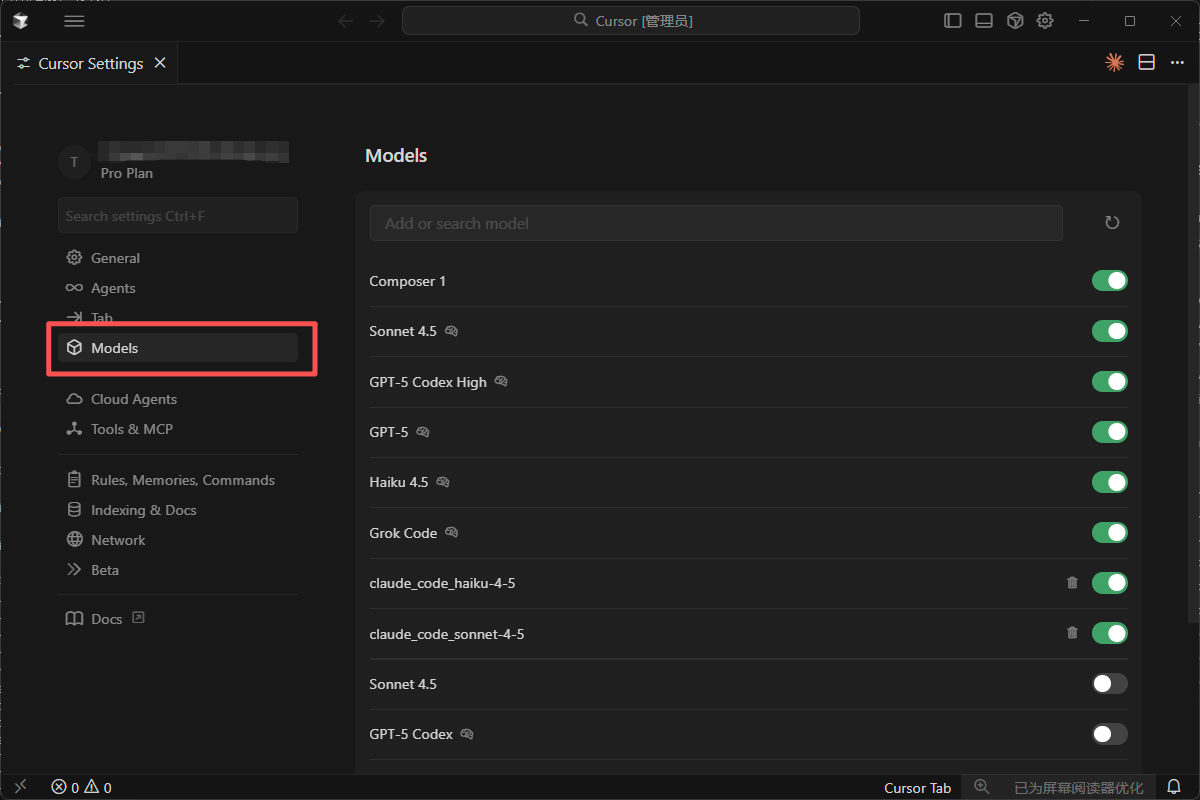1200x800 pixels.
Task: Click Cursor Tab in status bar
Action: click(x=917, y=787)
